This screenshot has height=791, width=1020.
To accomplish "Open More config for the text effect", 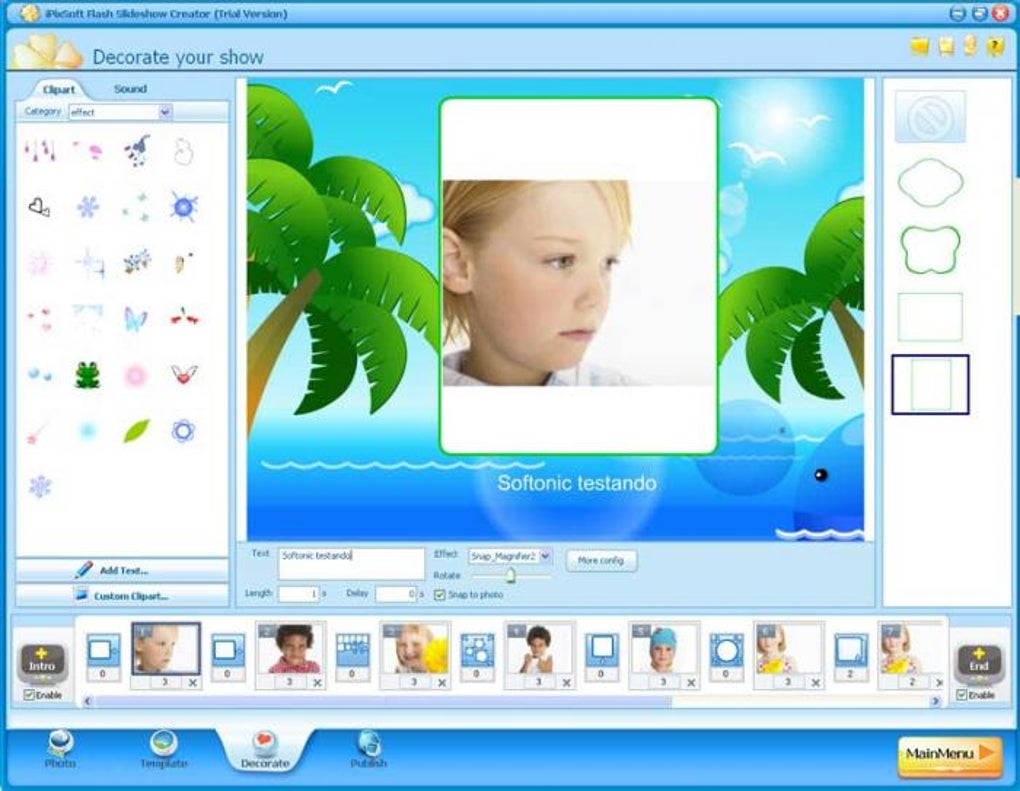I will [x=601, y=560].
